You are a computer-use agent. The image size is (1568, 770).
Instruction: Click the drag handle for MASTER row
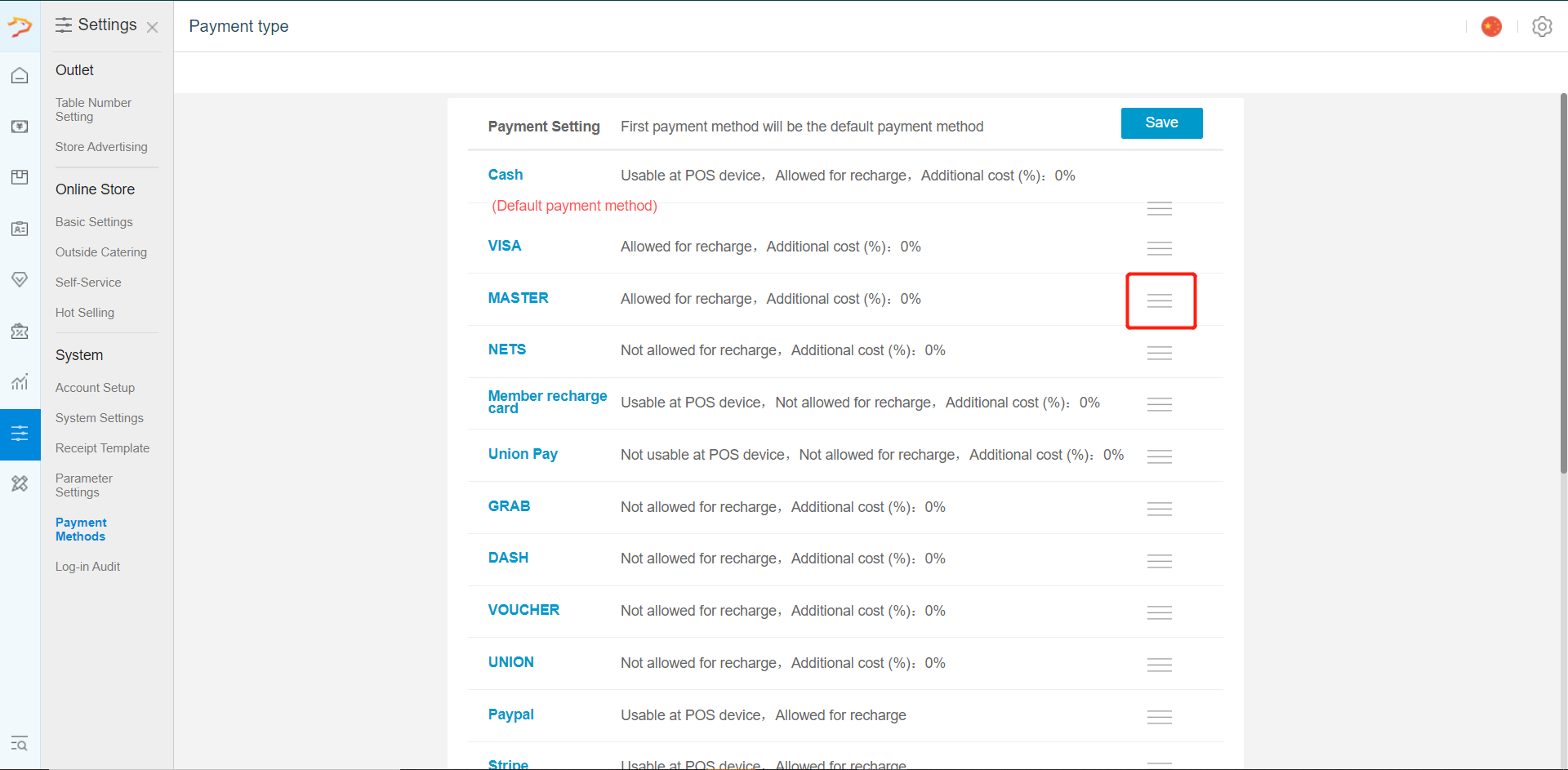tap(1159, 300)
